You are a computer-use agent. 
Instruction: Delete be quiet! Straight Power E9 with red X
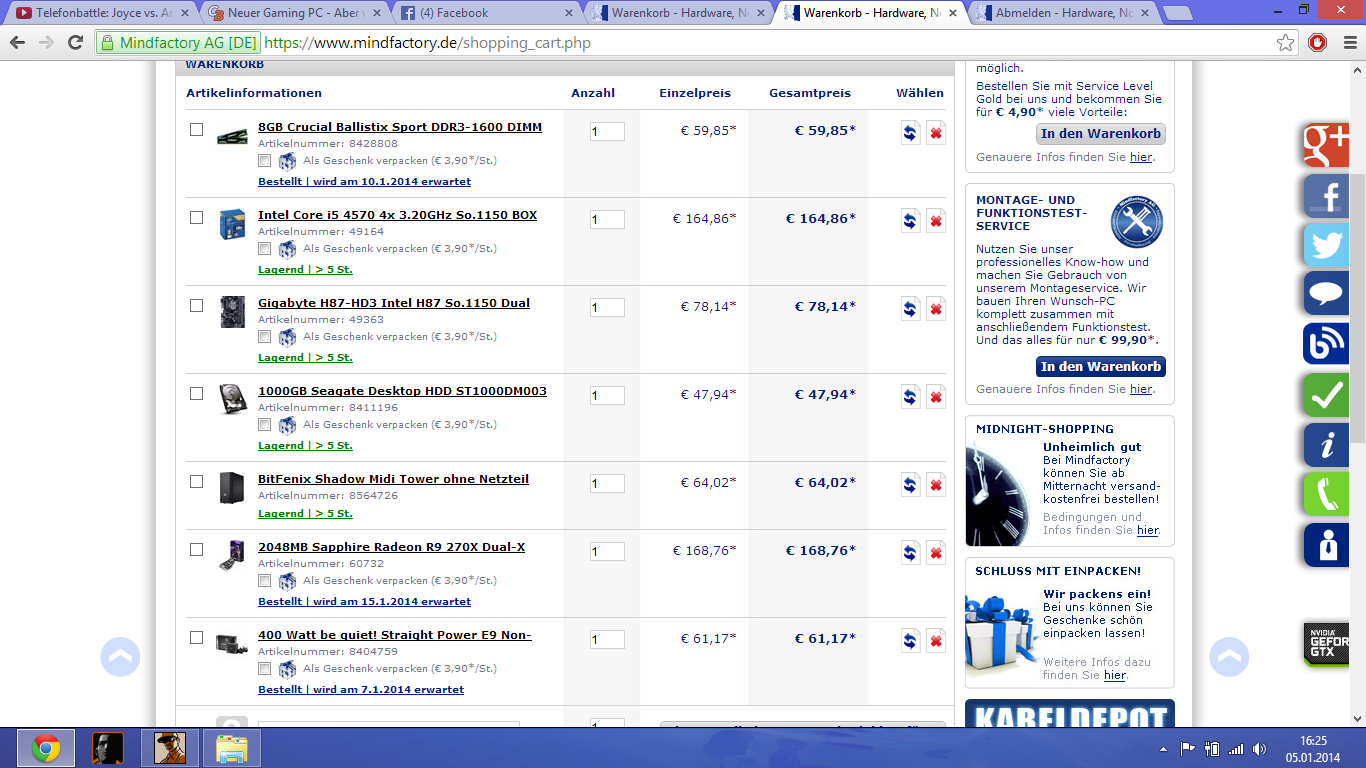point(936,641)
